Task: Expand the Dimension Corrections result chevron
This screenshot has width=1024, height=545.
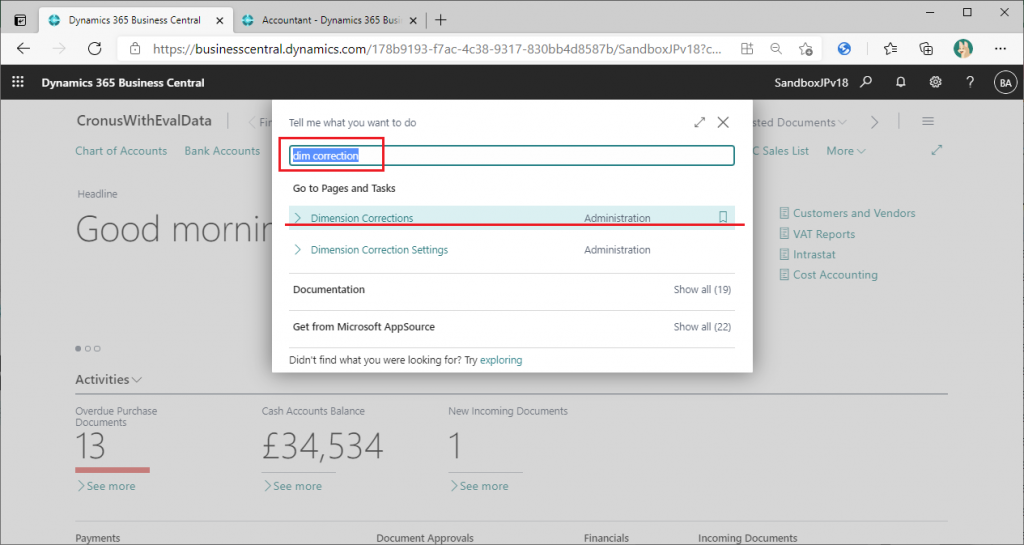Action: [298, 218]
